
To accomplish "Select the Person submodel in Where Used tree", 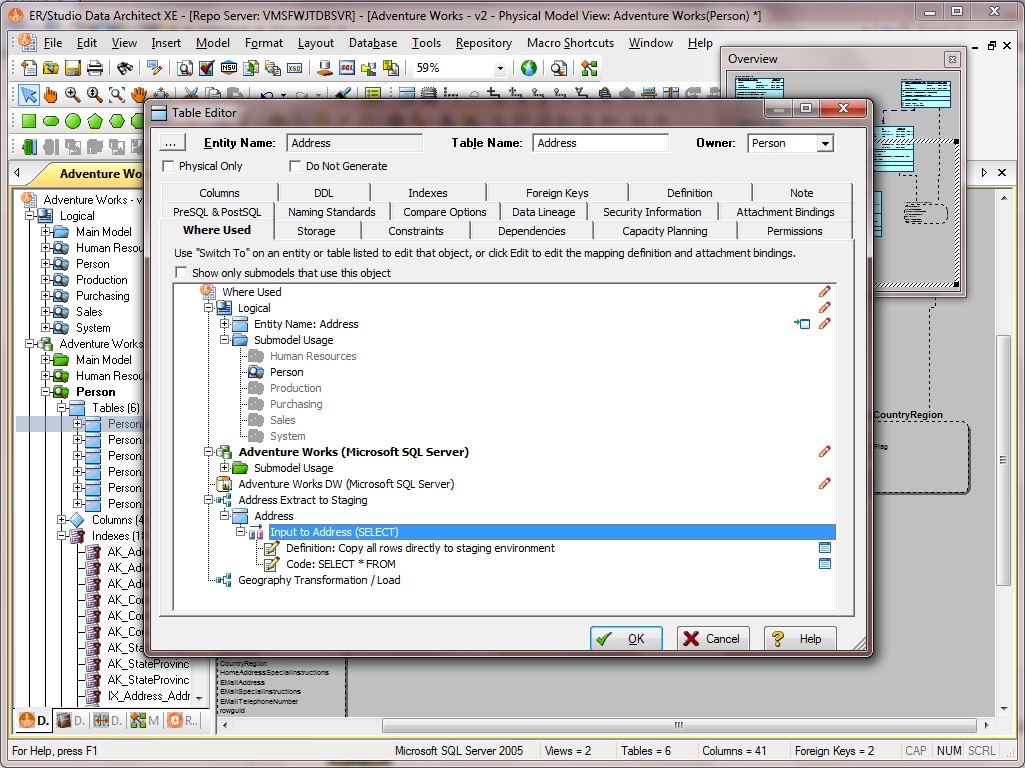I will [x=286, y=372].
